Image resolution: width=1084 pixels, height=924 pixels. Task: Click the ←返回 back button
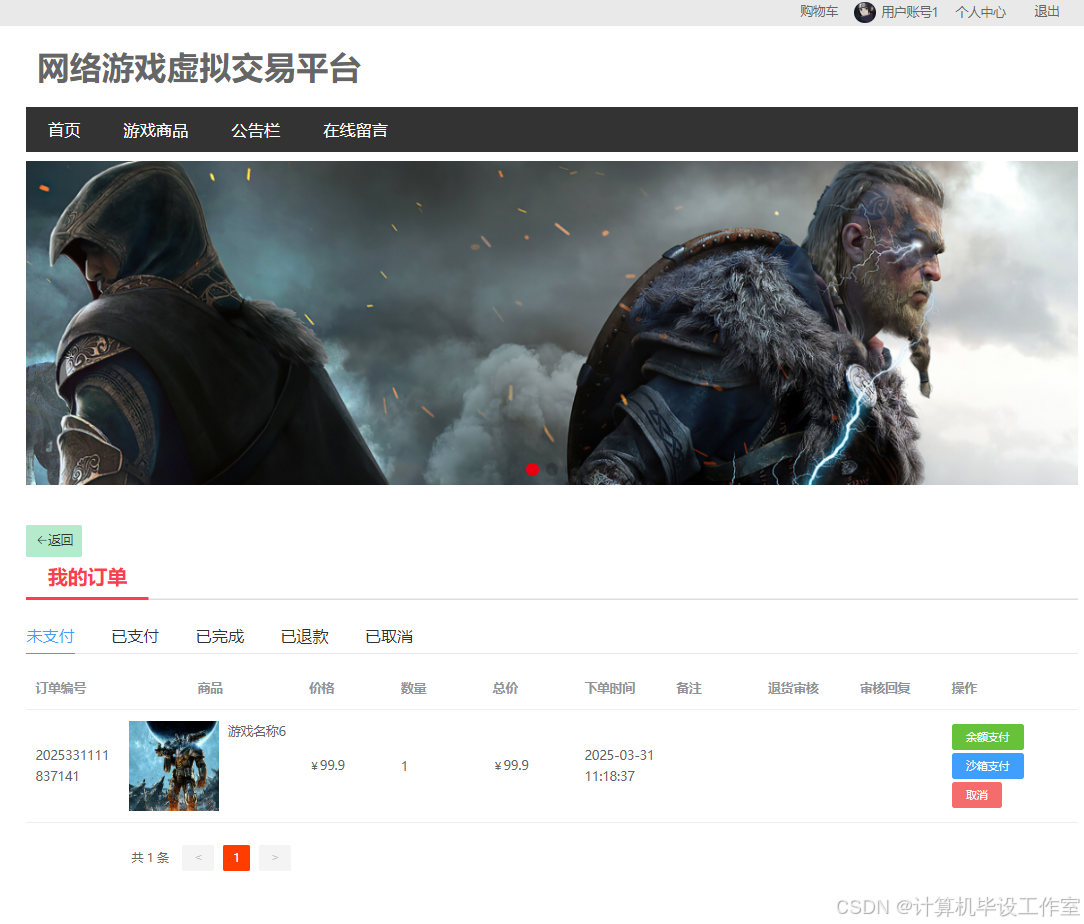pyautogui.click(x=54, y=540)
